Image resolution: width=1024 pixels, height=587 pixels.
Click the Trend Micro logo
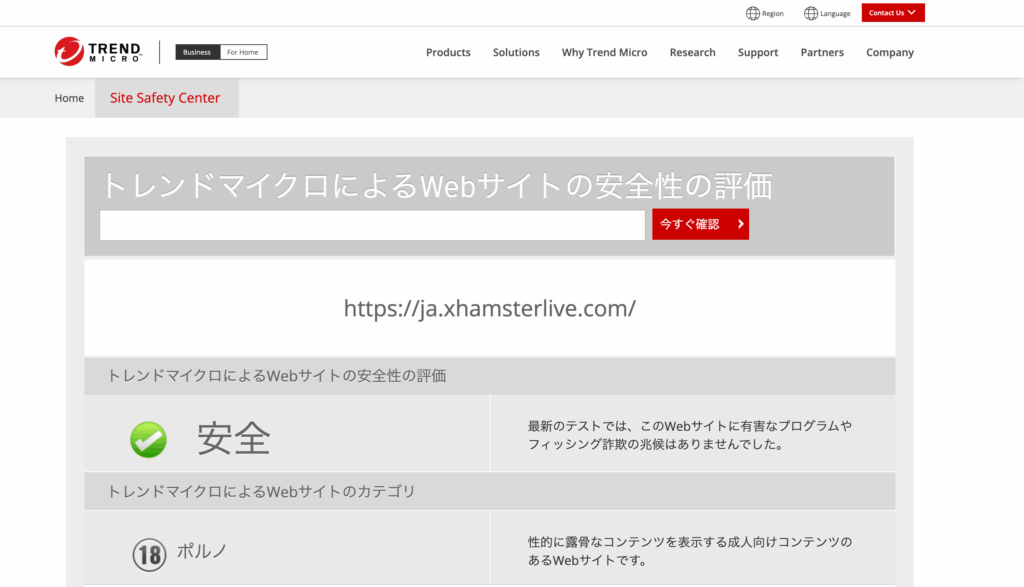pos(97,52)
